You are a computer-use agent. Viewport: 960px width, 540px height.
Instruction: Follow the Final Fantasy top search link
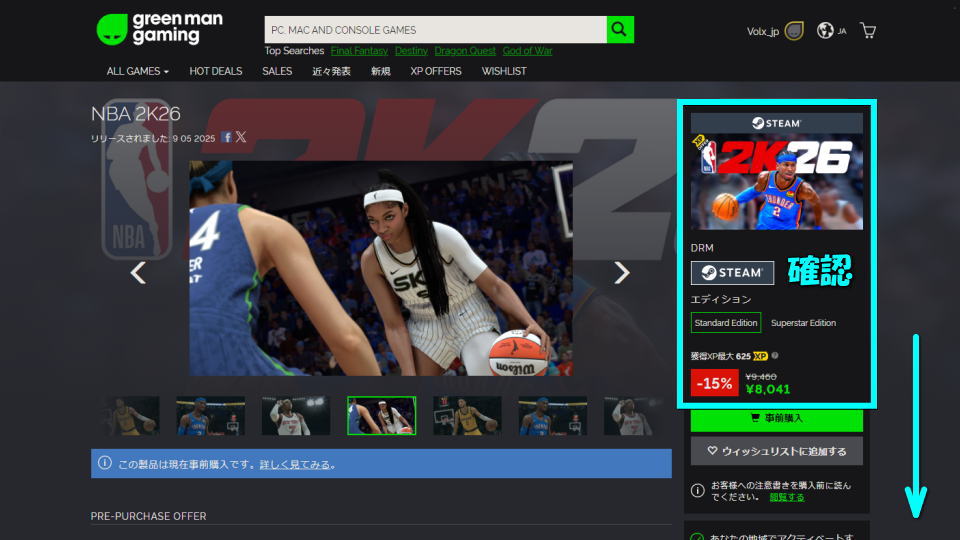pos(359,51)
